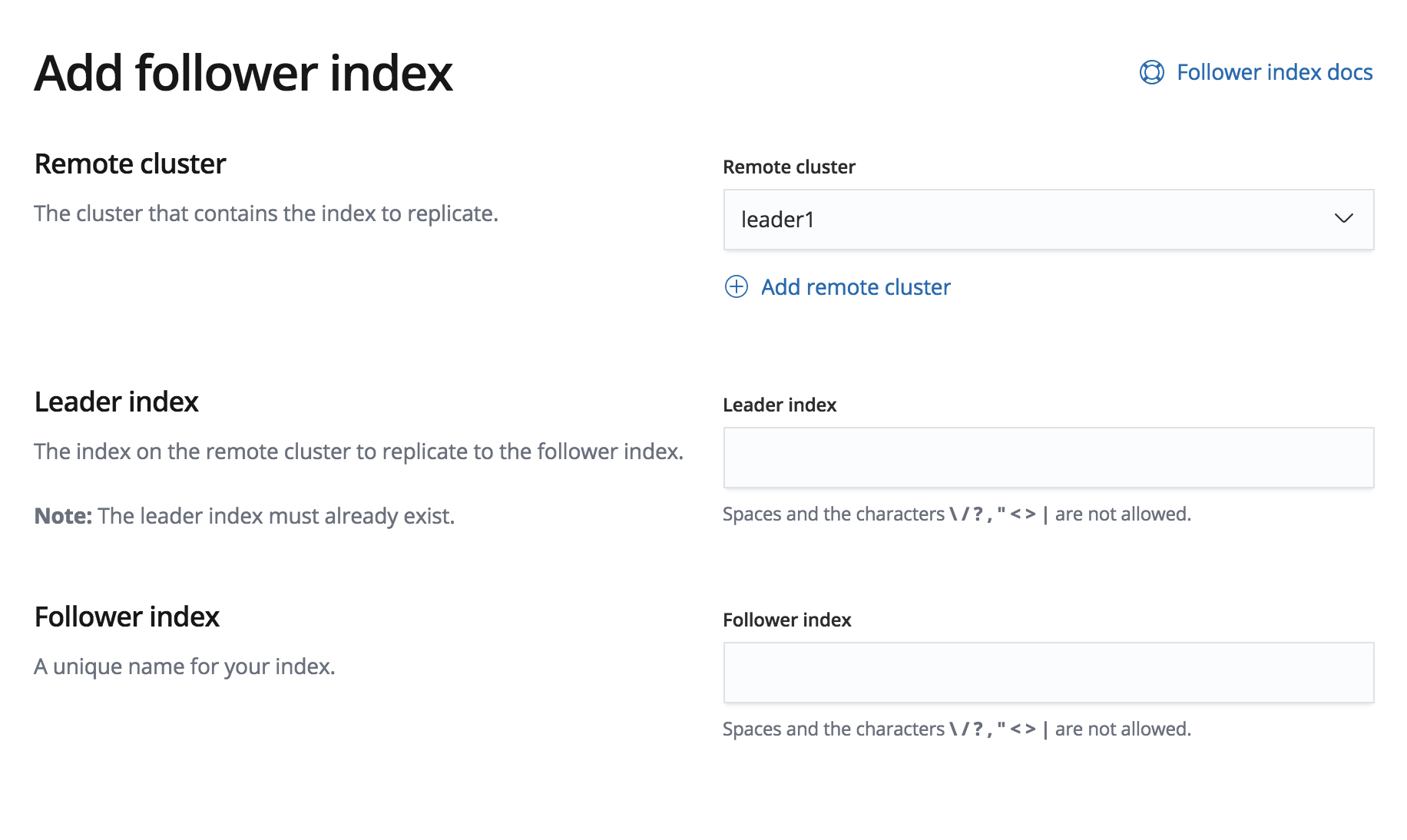Click the leader1 selected value
Image resolution: width=1407 pixels, height=840 pixels.
[x=777, y=220]
